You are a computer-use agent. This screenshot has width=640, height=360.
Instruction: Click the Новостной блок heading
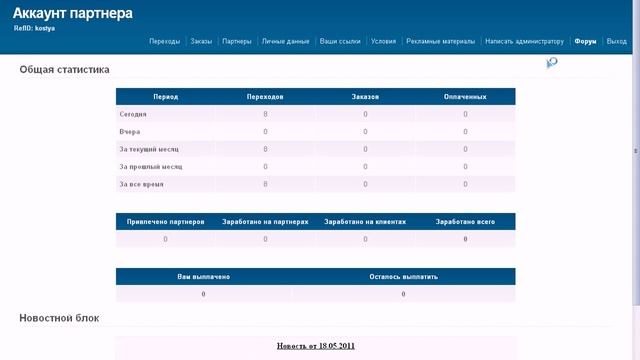tap(59, 318)
